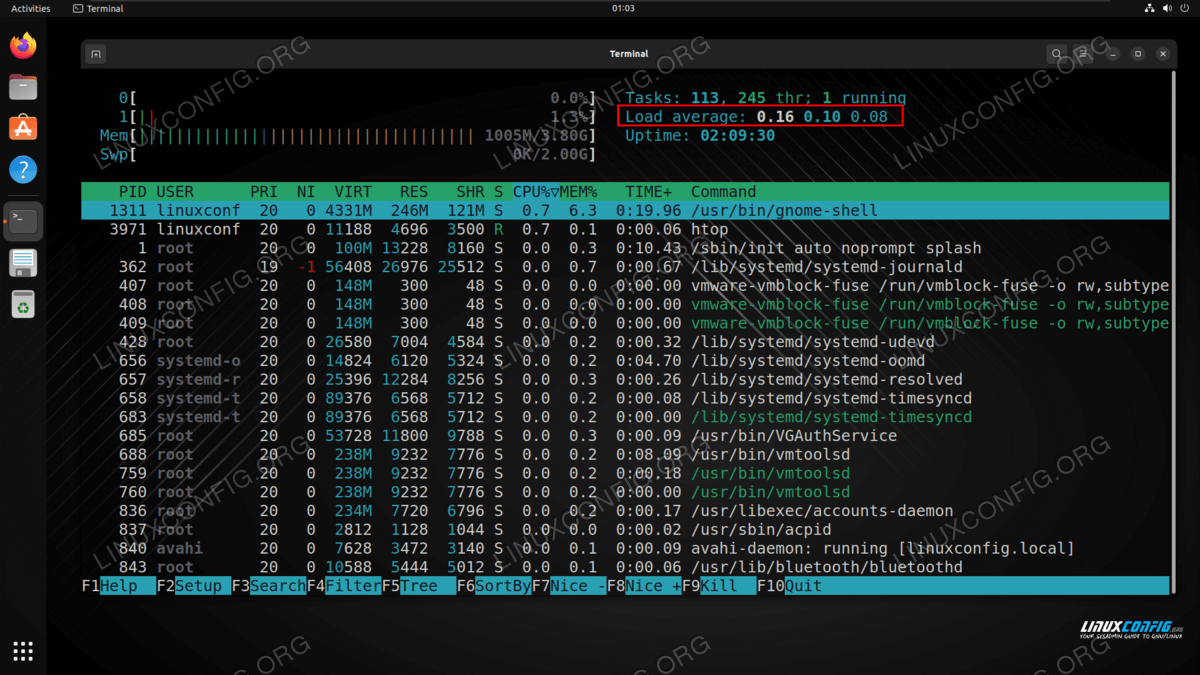This screenshot has height=675, width=1200.
Task: Click the volume speaker tray icon
Action: 1168,8
